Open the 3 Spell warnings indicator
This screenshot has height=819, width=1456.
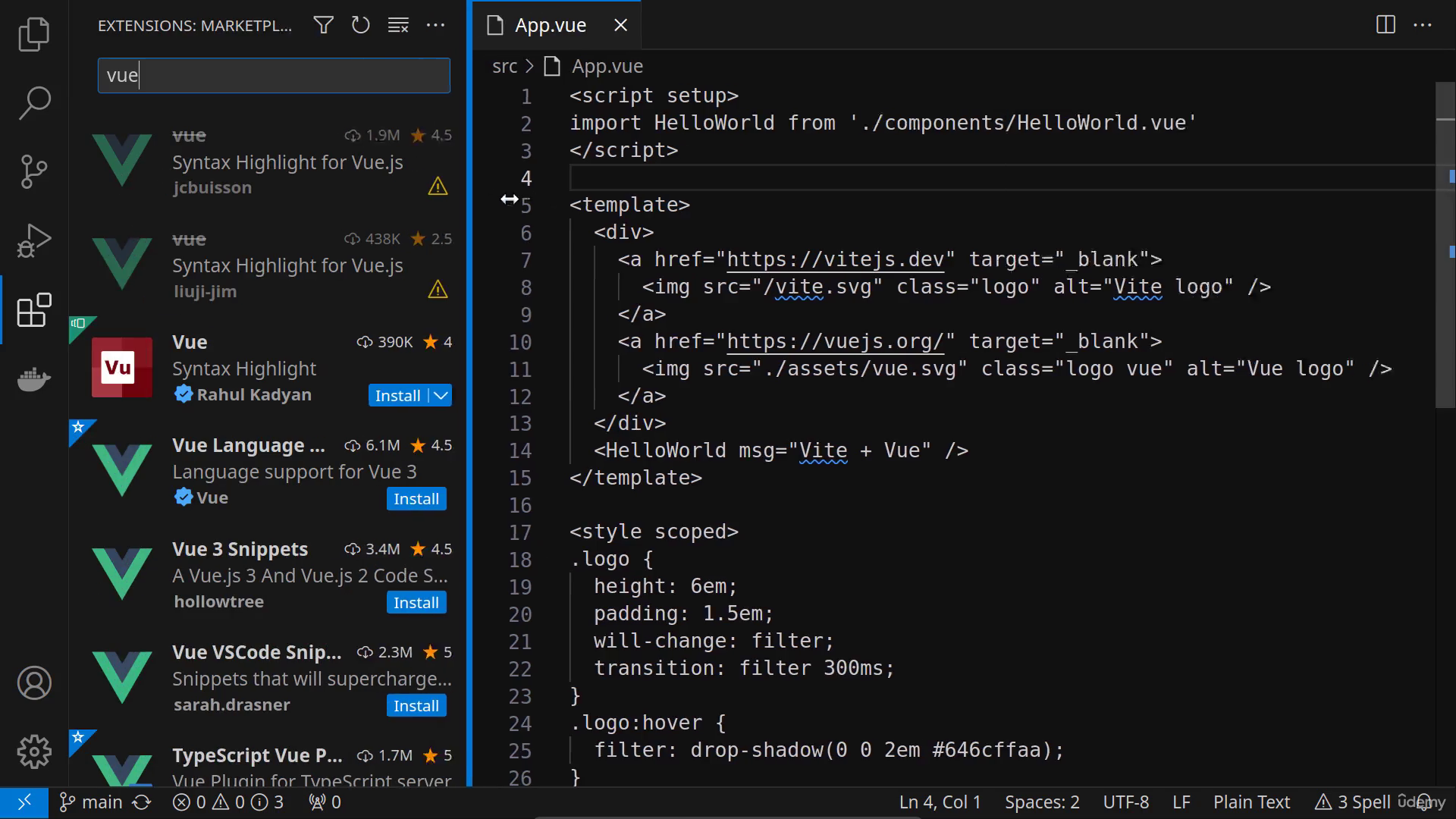pyautogui.click(x=1352, y=802)
